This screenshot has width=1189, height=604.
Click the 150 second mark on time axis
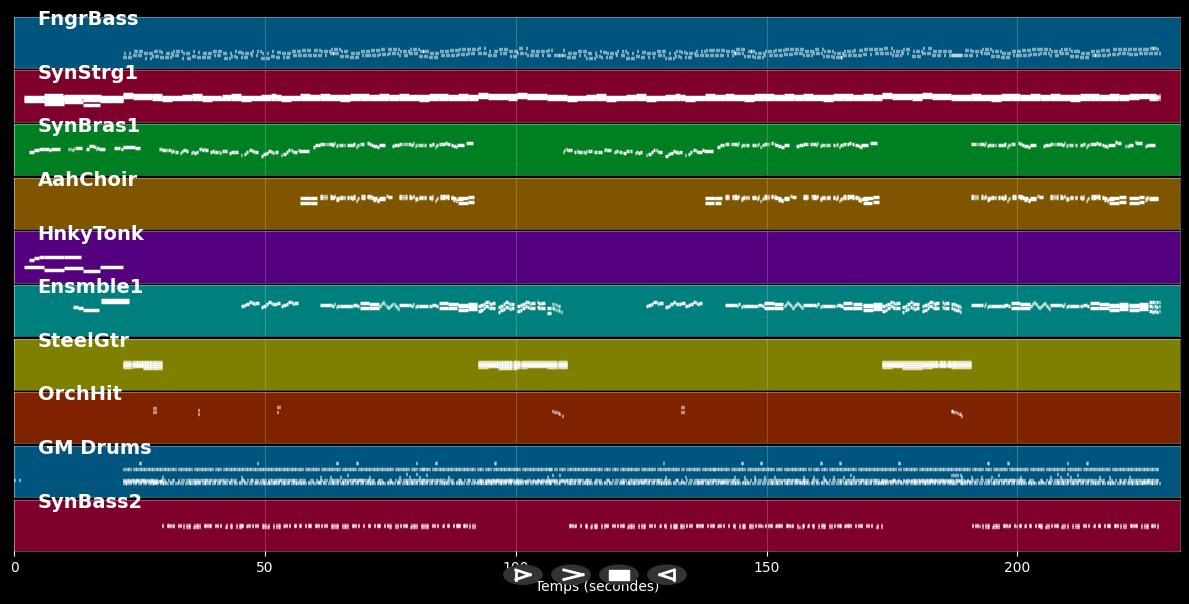pyautogui.click(x=766, y=568)
